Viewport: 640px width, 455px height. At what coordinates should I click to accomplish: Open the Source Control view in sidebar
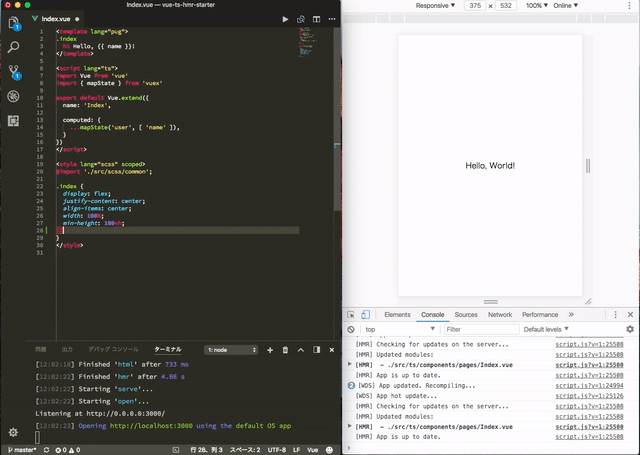pos(13,71)
